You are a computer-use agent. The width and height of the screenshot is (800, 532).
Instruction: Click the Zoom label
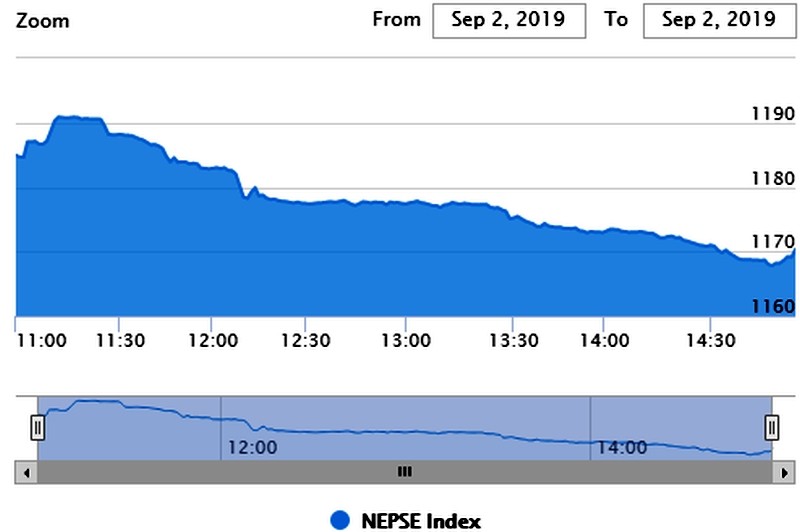coord(43,21)
